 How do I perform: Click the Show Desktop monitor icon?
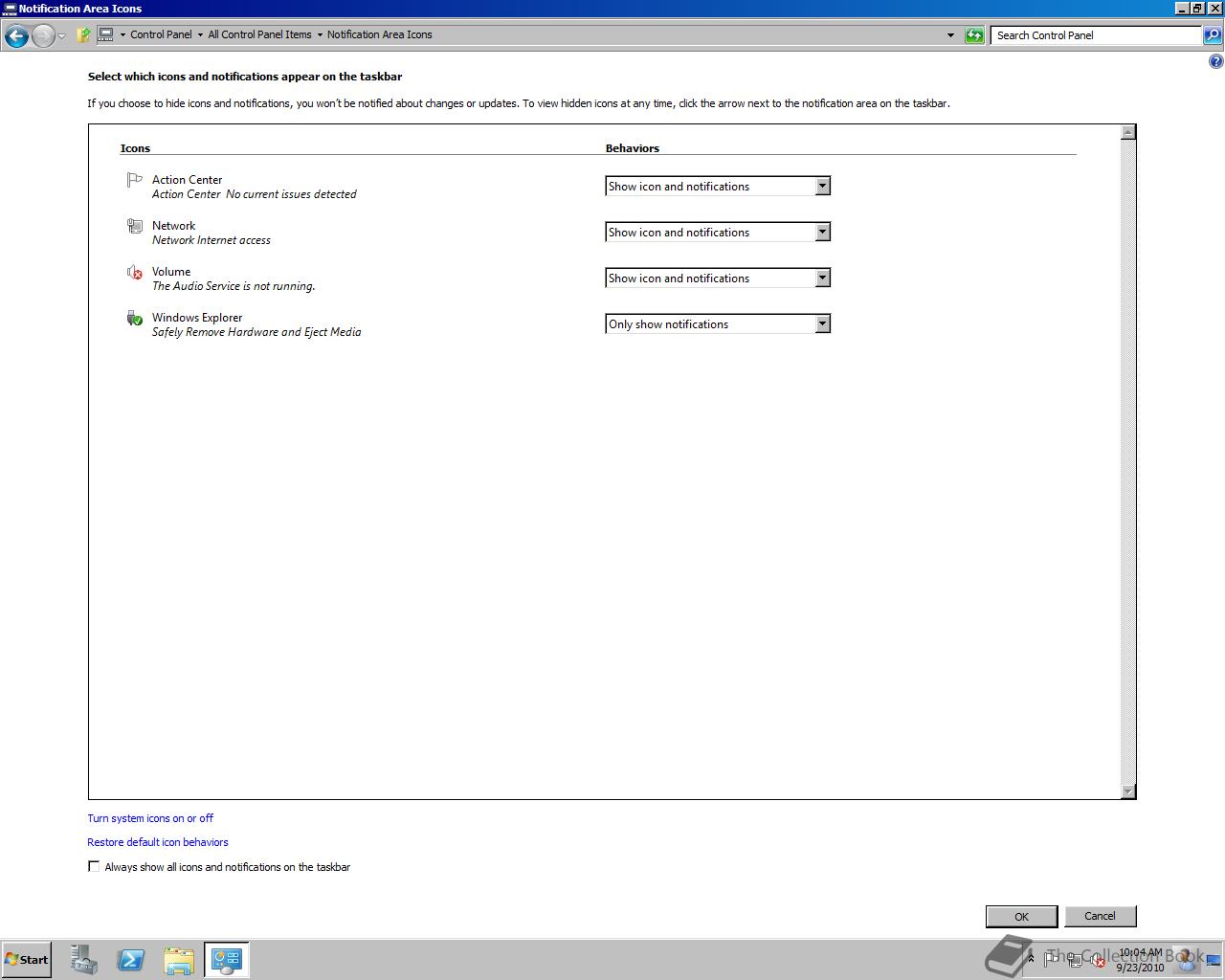click(1214, 959)
